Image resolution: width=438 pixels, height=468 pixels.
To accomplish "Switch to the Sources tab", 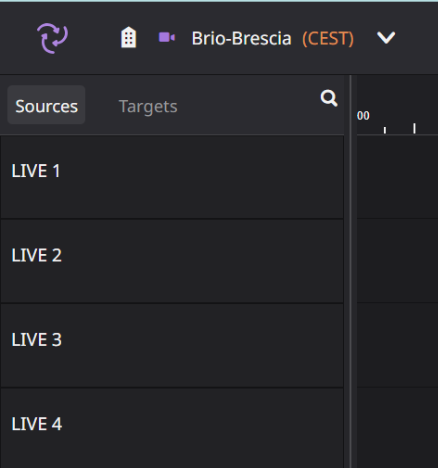I will pos(46,105).
